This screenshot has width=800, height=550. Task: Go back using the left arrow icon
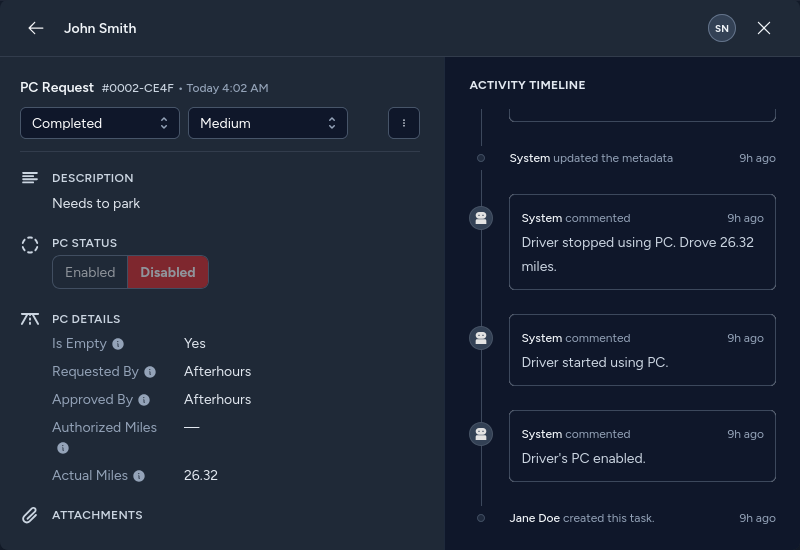(x=36, y=28)
